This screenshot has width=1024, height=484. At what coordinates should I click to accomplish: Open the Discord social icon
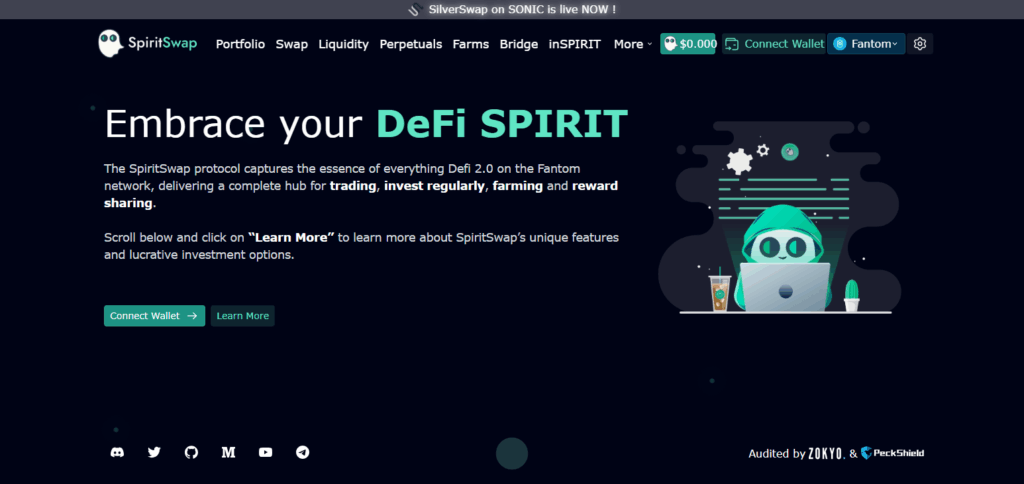(x=118, y=452)
